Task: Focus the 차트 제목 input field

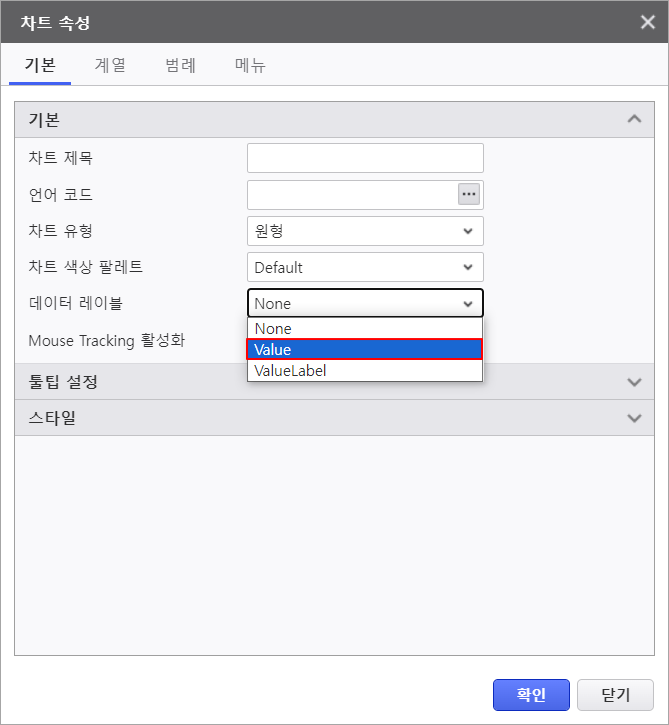Action: pyautogui.click(x=365, y=158)
